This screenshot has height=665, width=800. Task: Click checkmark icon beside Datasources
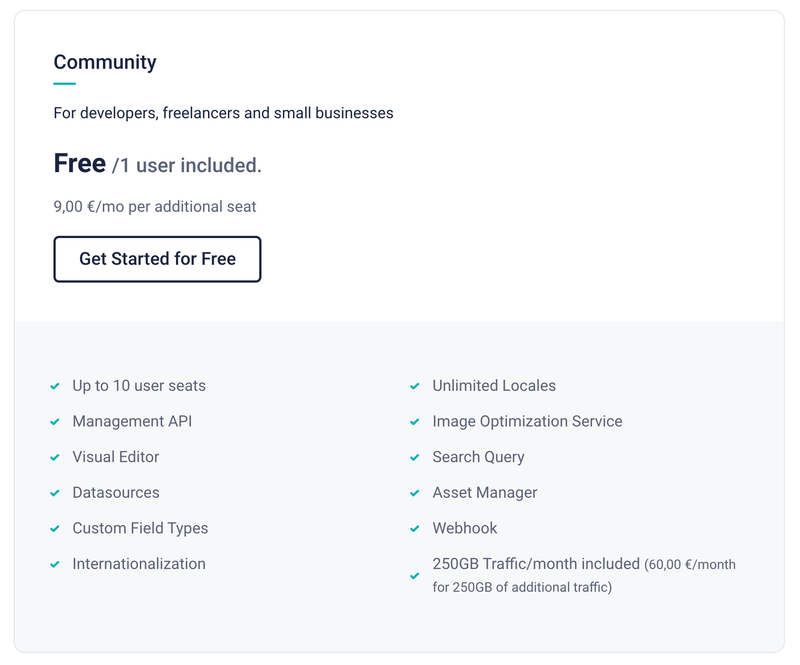tap(55, 493)
